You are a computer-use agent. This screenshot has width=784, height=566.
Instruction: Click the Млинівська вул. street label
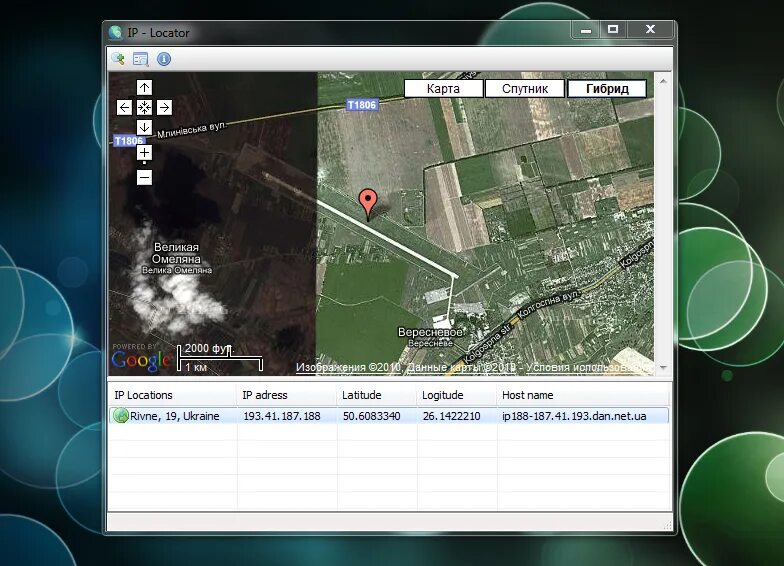(x=192, y=130)
